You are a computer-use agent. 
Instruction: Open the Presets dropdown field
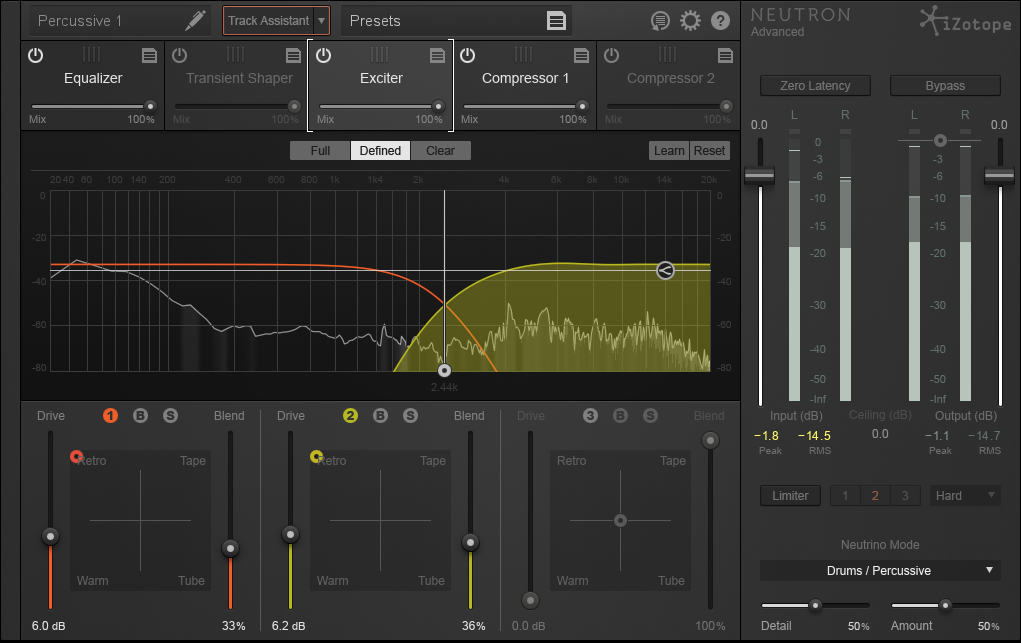coord(456,21)
